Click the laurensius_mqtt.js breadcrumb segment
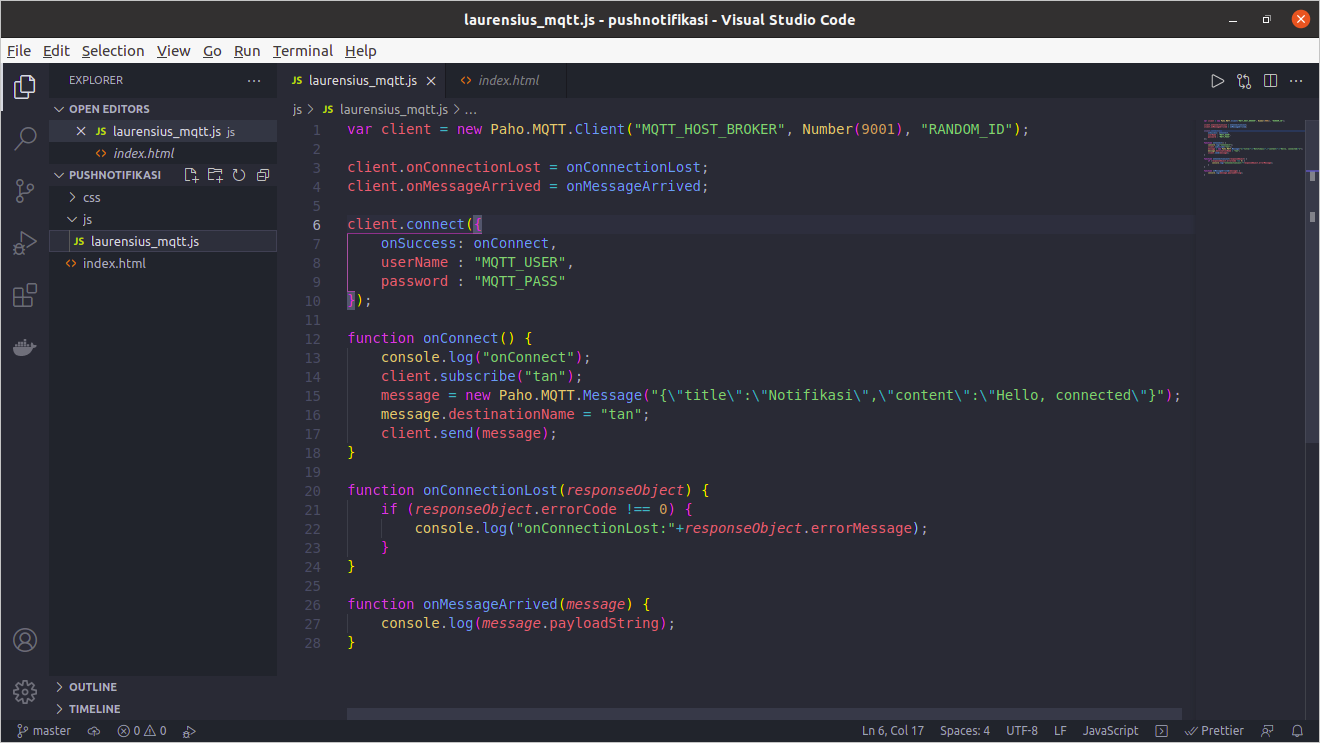The height and width of the screenshot is (743, 1320). (386, 110)
